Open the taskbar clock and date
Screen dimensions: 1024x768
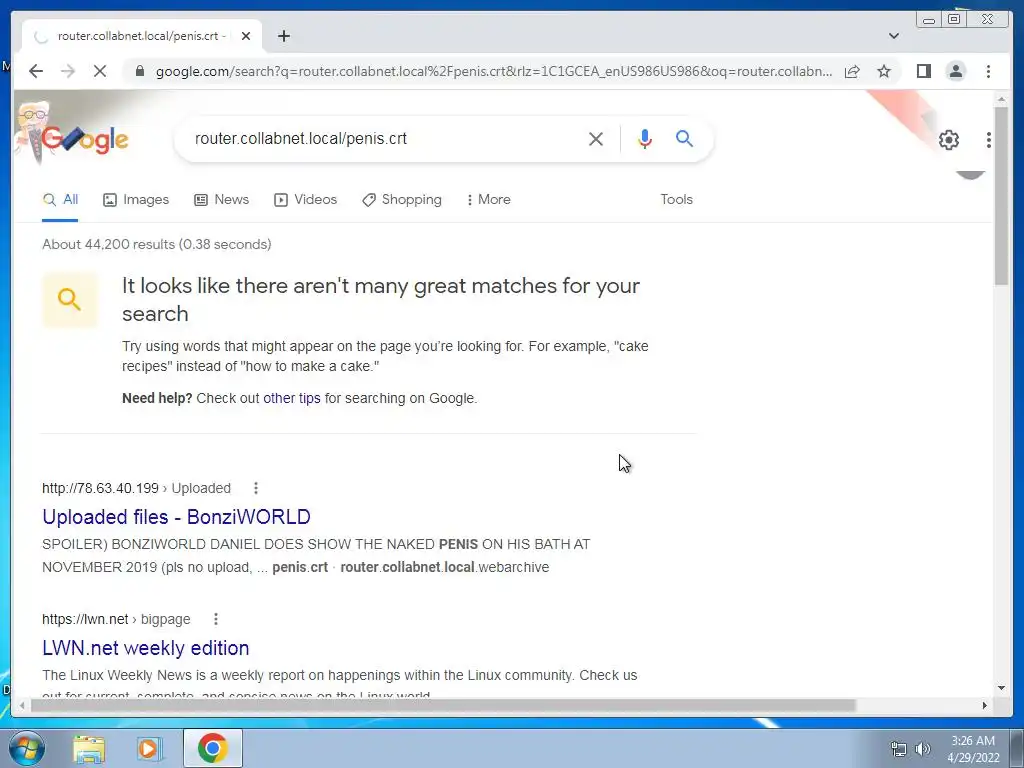[x=973, y=749]
